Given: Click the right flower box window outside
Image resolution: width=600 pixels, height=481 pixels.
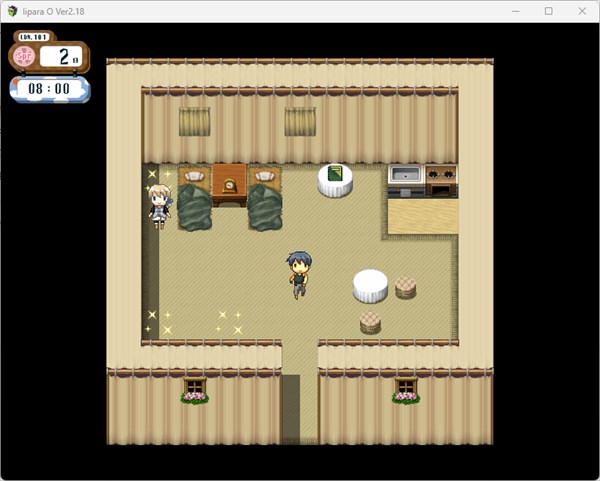Looking at the screenshot, I should coord(405,390).
